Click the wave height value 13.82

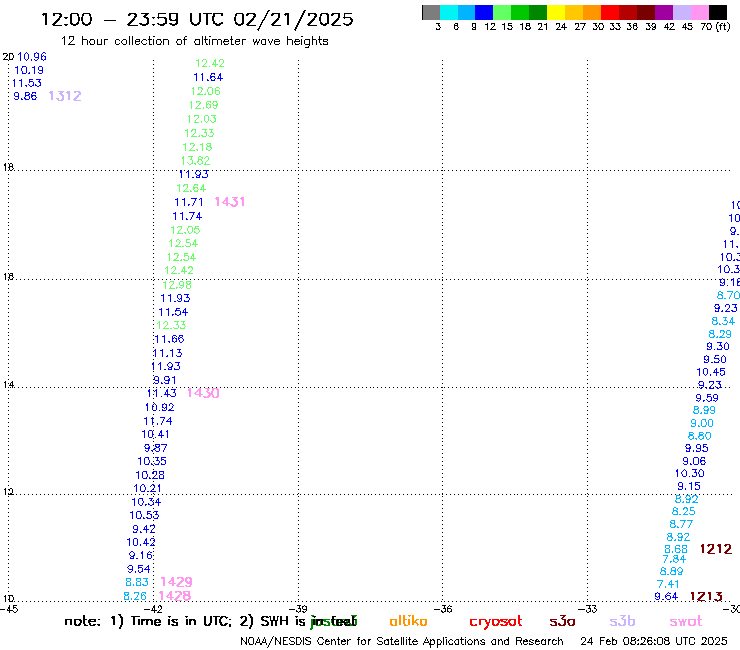195,160
